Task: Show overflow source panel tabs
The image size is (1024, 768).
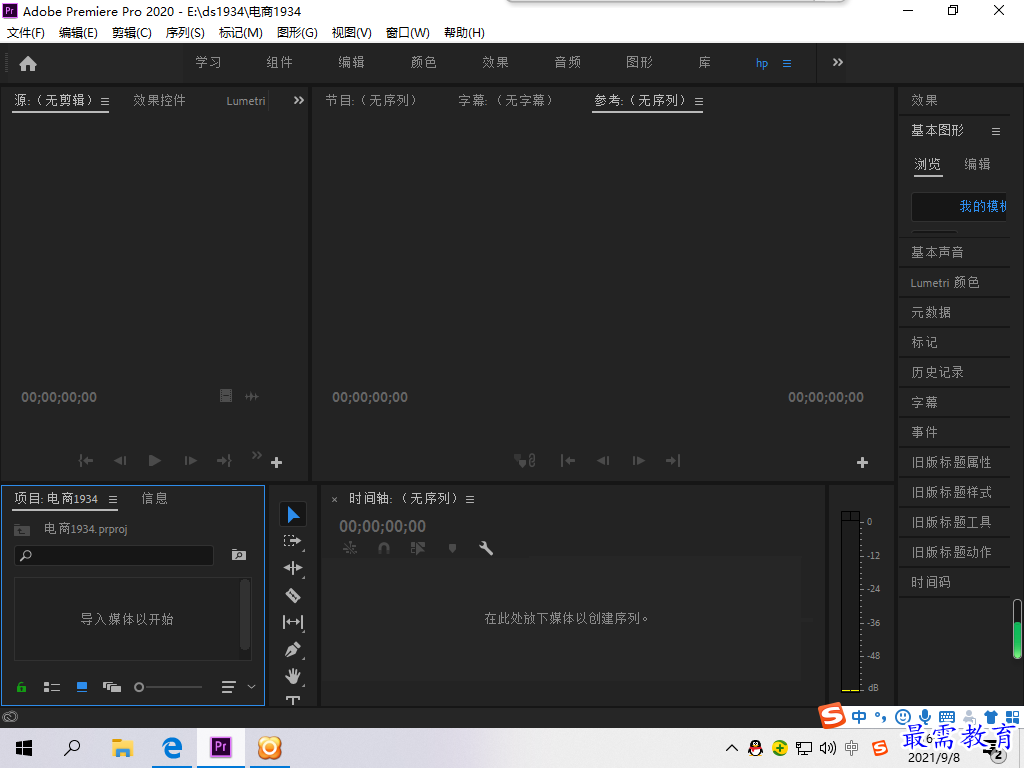Action: [298, 101]
